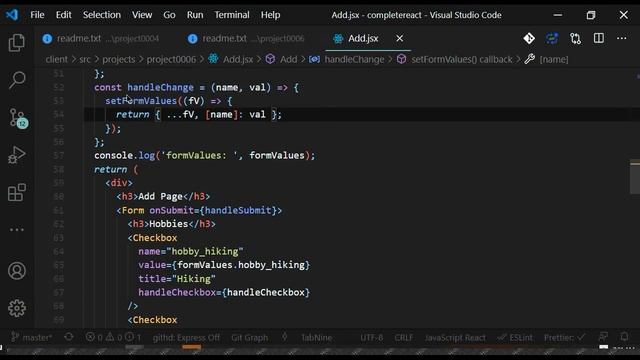
Task: Expand the Add.jsx breadcrumb segment
Action: tap(238, 59)
